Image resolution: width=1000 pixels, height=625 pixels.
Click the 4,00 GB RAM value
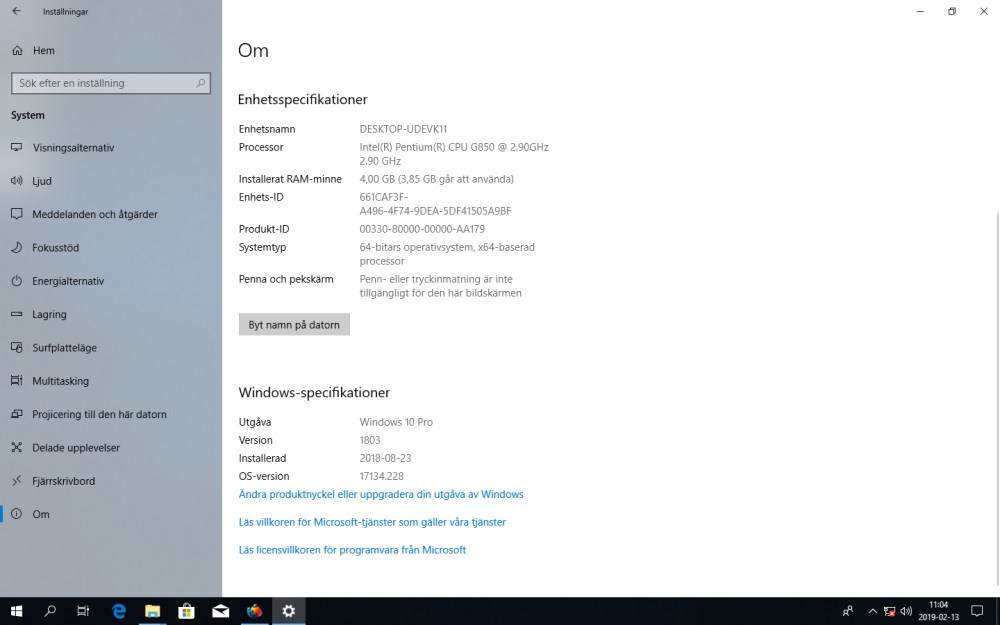pos(436,179)
